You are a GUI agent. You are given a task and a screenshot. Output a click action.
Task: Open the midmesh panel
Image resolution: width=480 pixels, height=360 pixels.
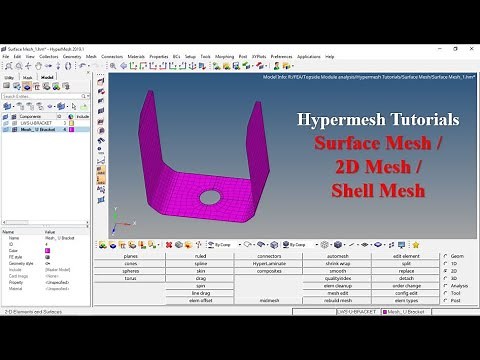pyautogui.click(x=269, y=301)
